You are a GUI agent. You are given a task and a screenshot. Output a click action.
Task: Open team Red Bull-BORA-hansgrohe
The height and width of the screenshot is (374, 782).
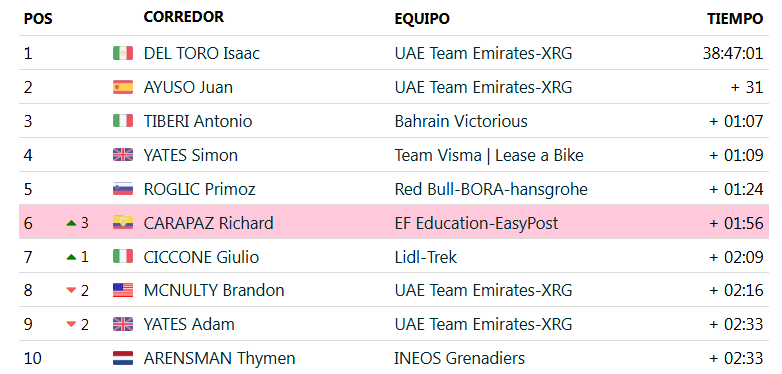click(x=491, y=189)
